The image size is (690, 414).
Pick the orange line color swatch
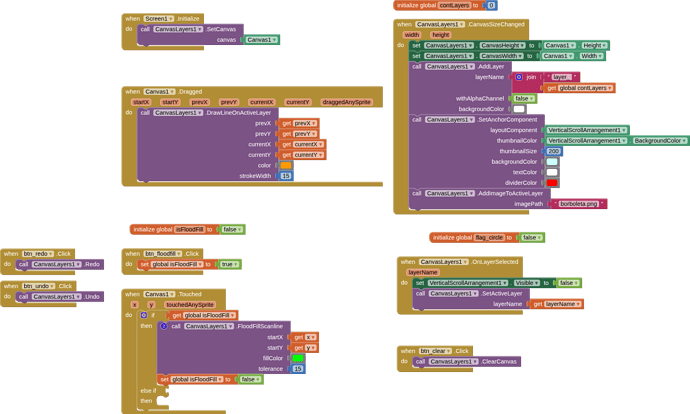(x=286, y=165)
